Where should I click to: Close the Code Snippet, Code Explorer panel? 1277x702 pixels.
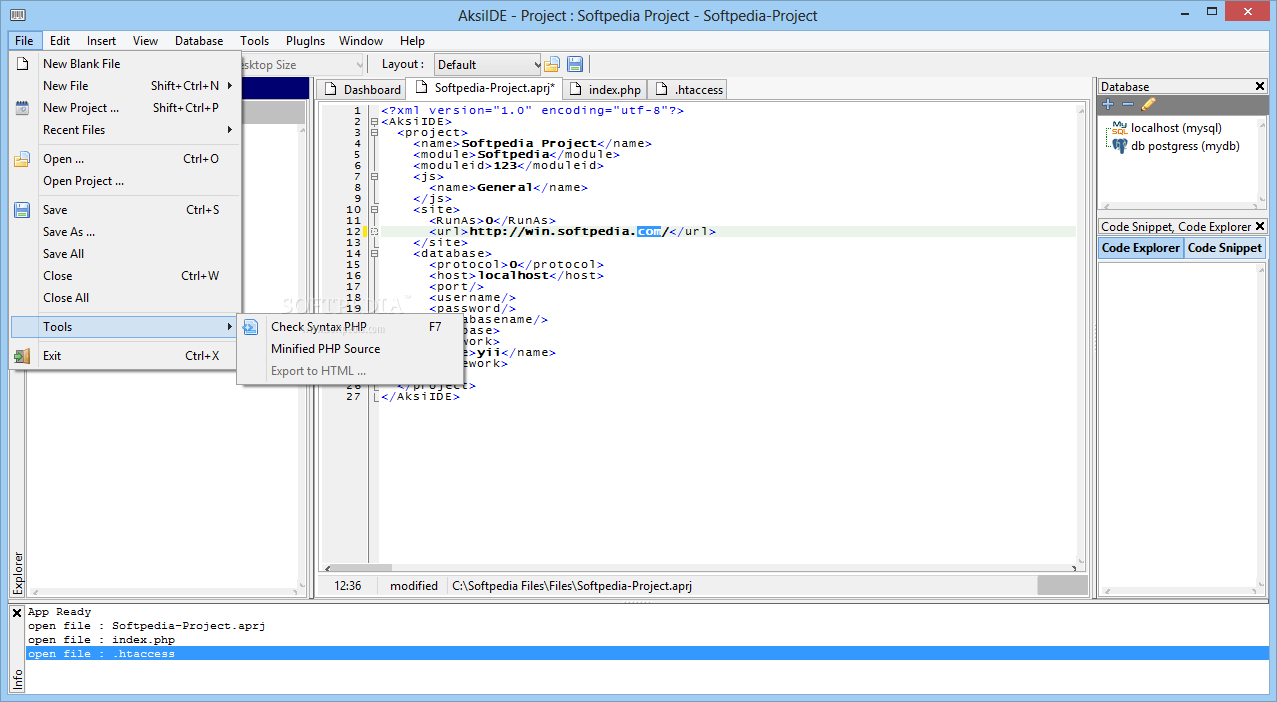[1260, 226]
